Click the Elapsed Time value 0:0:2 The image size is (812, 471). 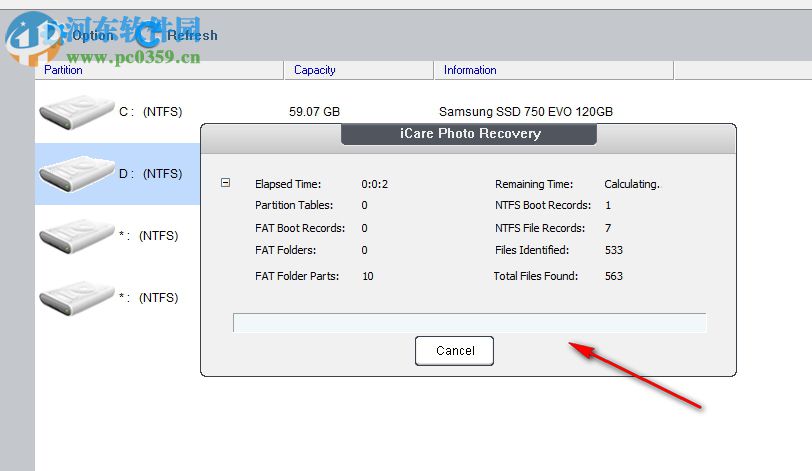[374, 184]
